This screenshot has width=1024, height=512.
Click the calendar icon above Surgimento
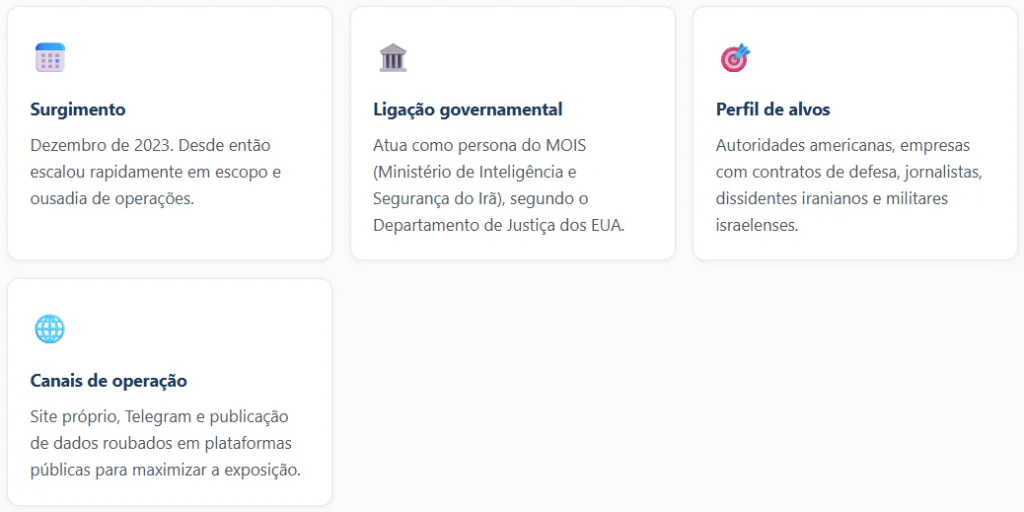coord(50,57)
